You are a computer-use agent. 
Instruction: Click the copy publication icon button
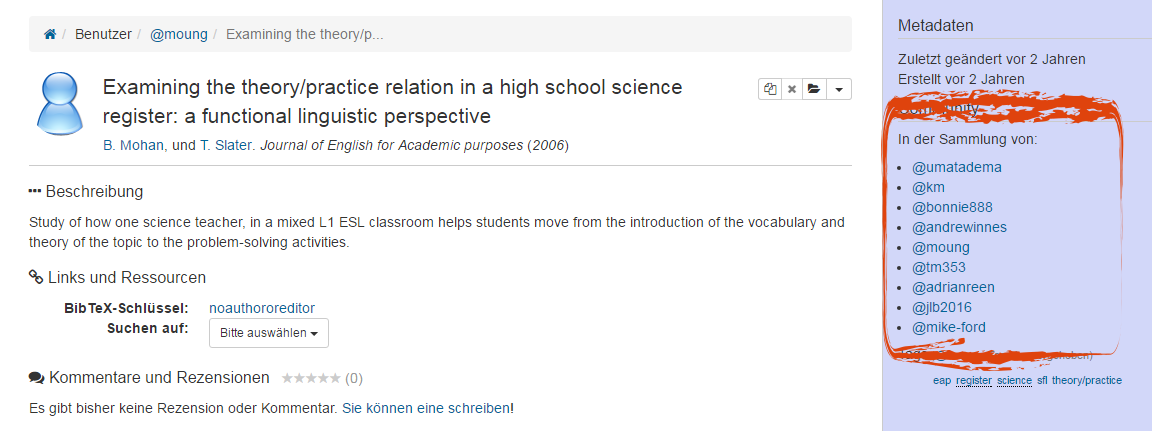tap(770, 89)
